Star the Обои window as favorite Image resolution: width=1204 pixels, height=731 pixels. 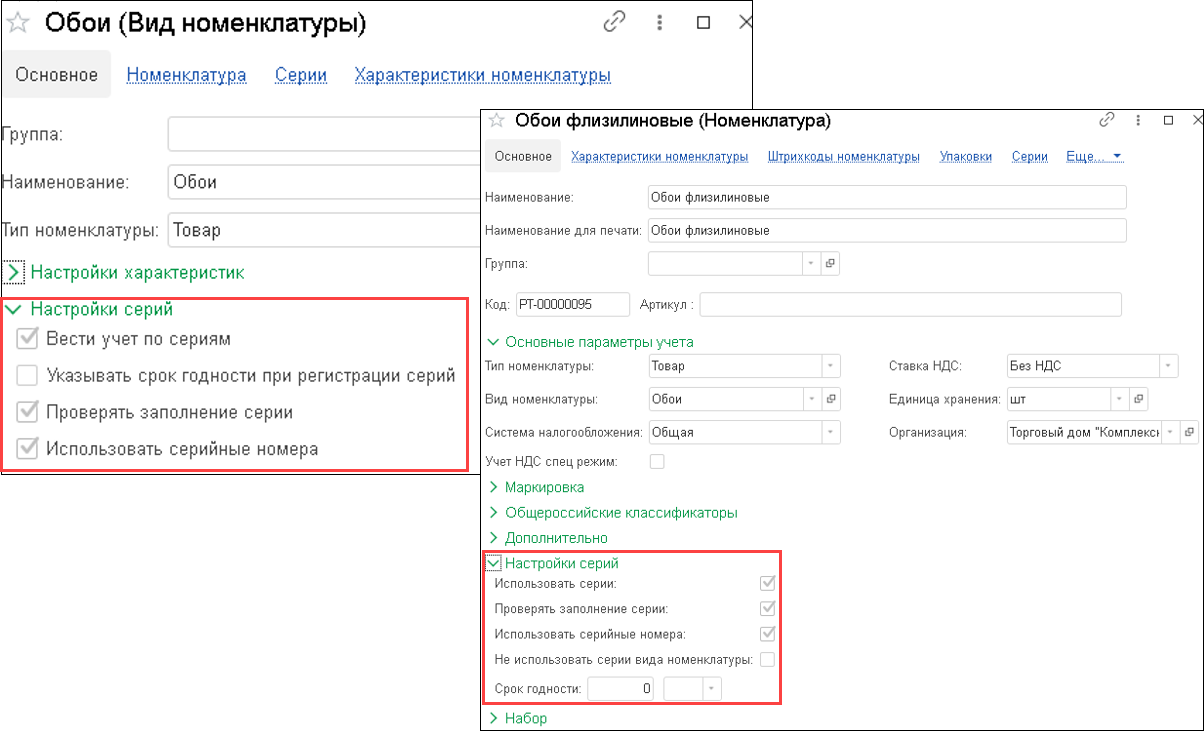coord(19,22)
